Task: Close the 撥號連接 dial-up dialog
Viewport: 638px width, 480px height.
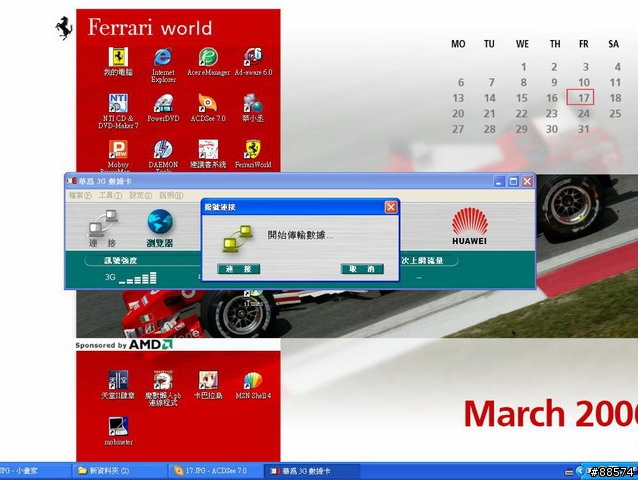Action: click(391, 207)
